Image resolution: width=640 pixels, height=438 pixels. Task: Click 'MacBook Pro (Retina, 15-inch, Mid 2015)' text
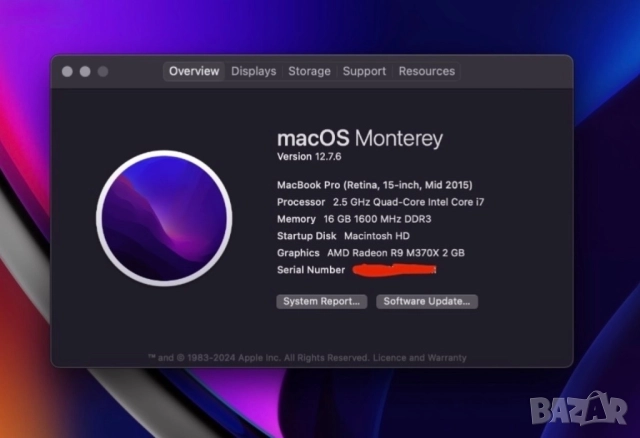375,185
